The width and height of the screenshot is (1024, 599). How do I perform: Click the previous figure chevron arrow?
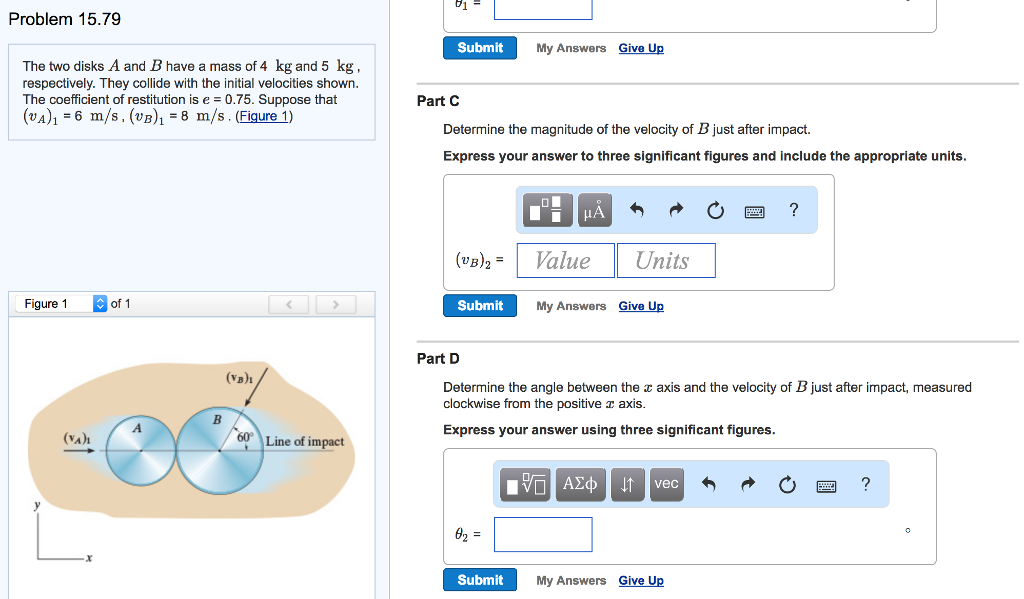pos(289,303)
